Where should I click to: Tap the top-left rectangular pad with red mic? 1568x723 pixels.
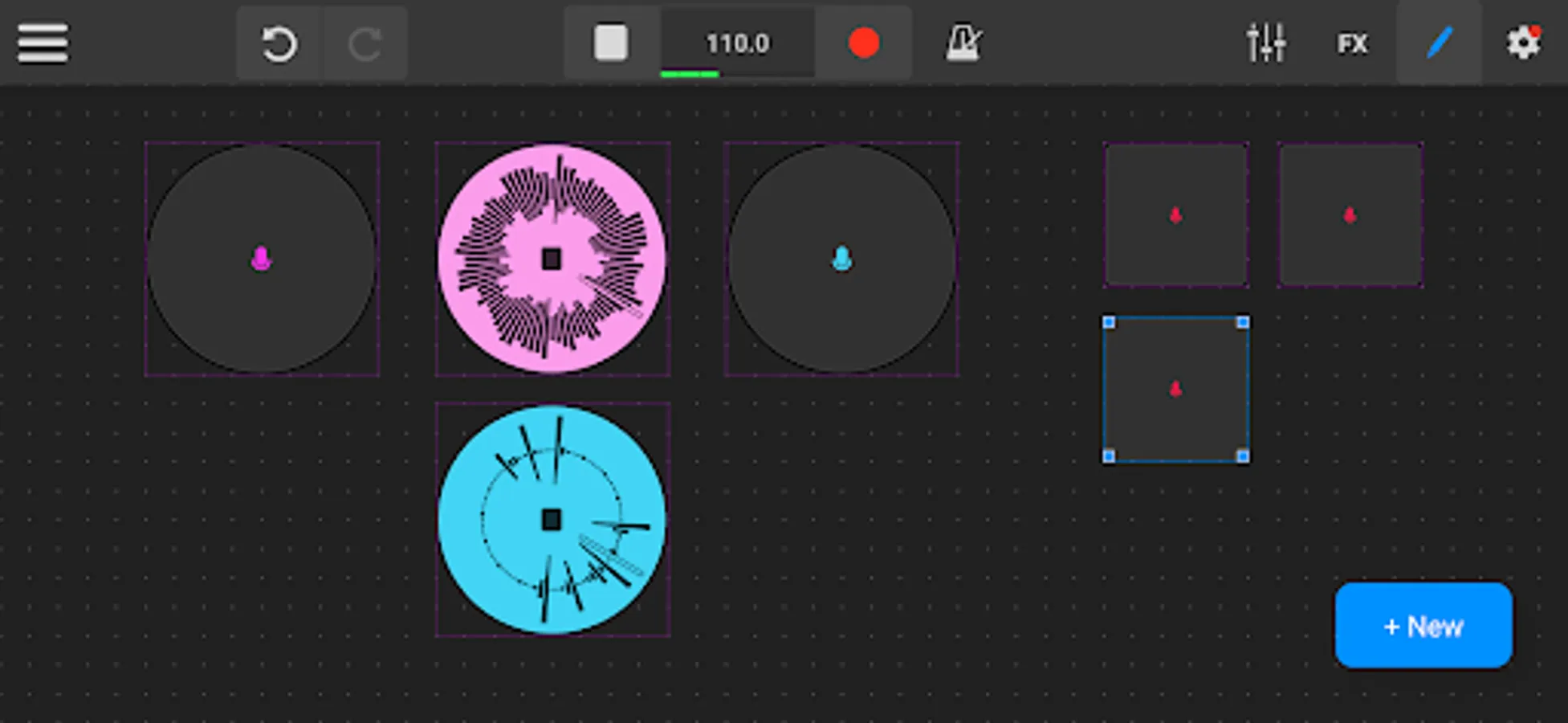tap(1175, 213)
